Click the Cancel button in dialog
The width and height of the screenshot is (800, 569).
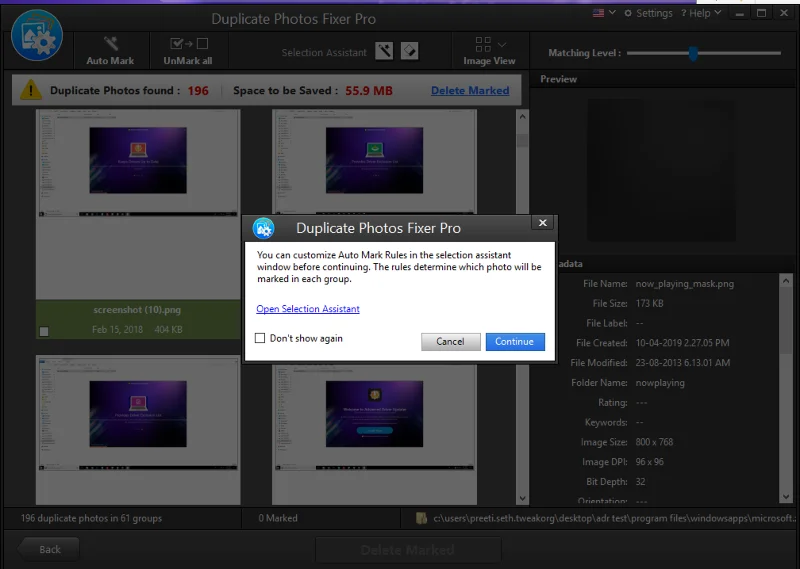pyautogui.click(x=451, y=342)
